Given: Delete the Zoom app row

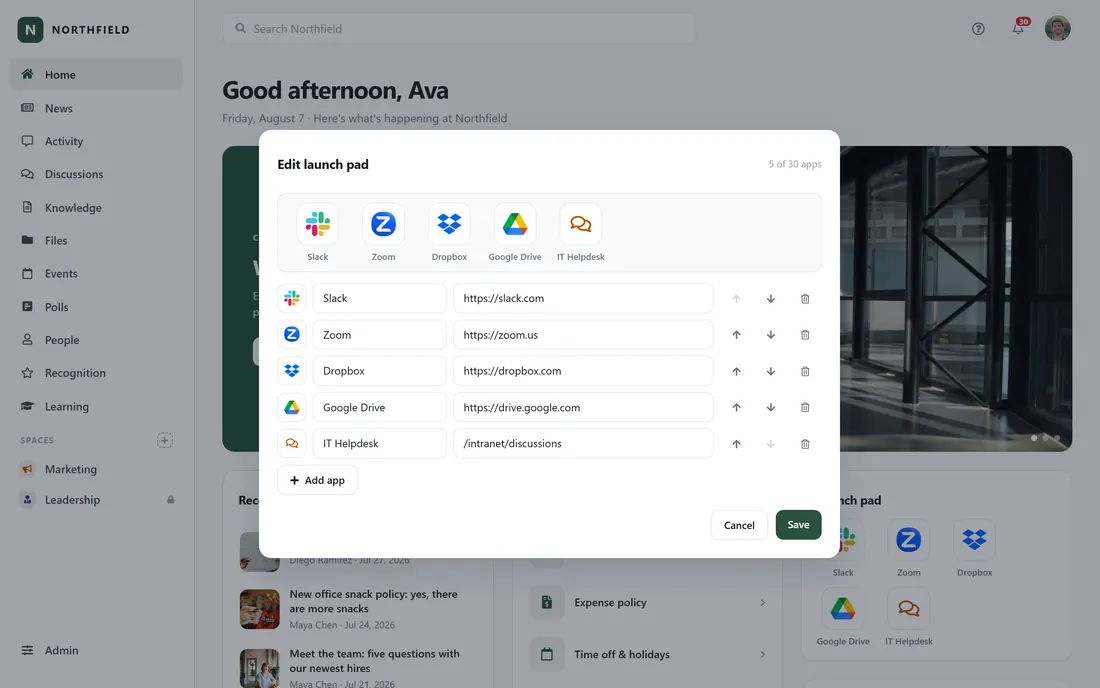Looking at the screenshot, I should pyautogui.click(x=805, y=335).
